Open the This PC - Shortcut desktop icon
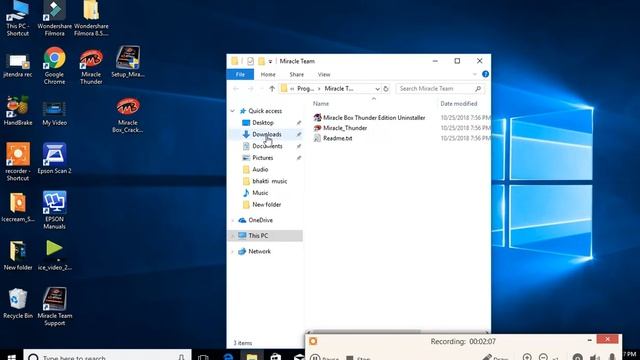Screen dimensions: 640x360 click(x=17, y=18)
